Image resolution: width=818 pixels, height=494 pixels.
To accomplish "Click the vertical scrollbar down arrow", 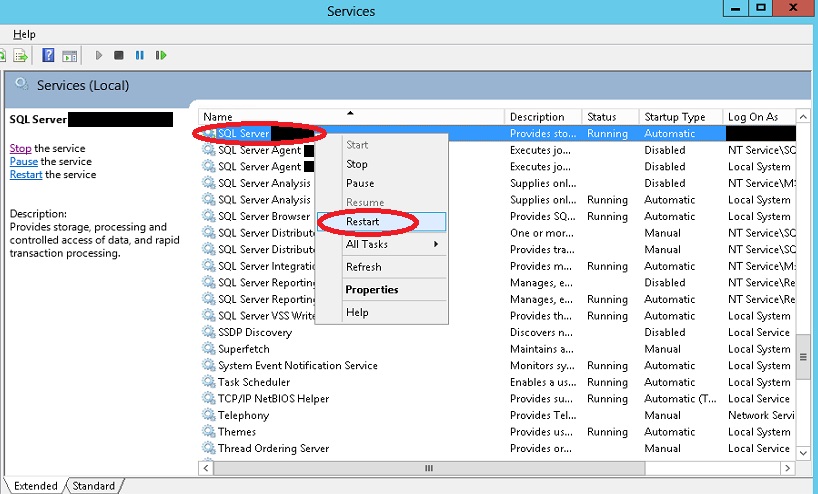I will point(803,453).
